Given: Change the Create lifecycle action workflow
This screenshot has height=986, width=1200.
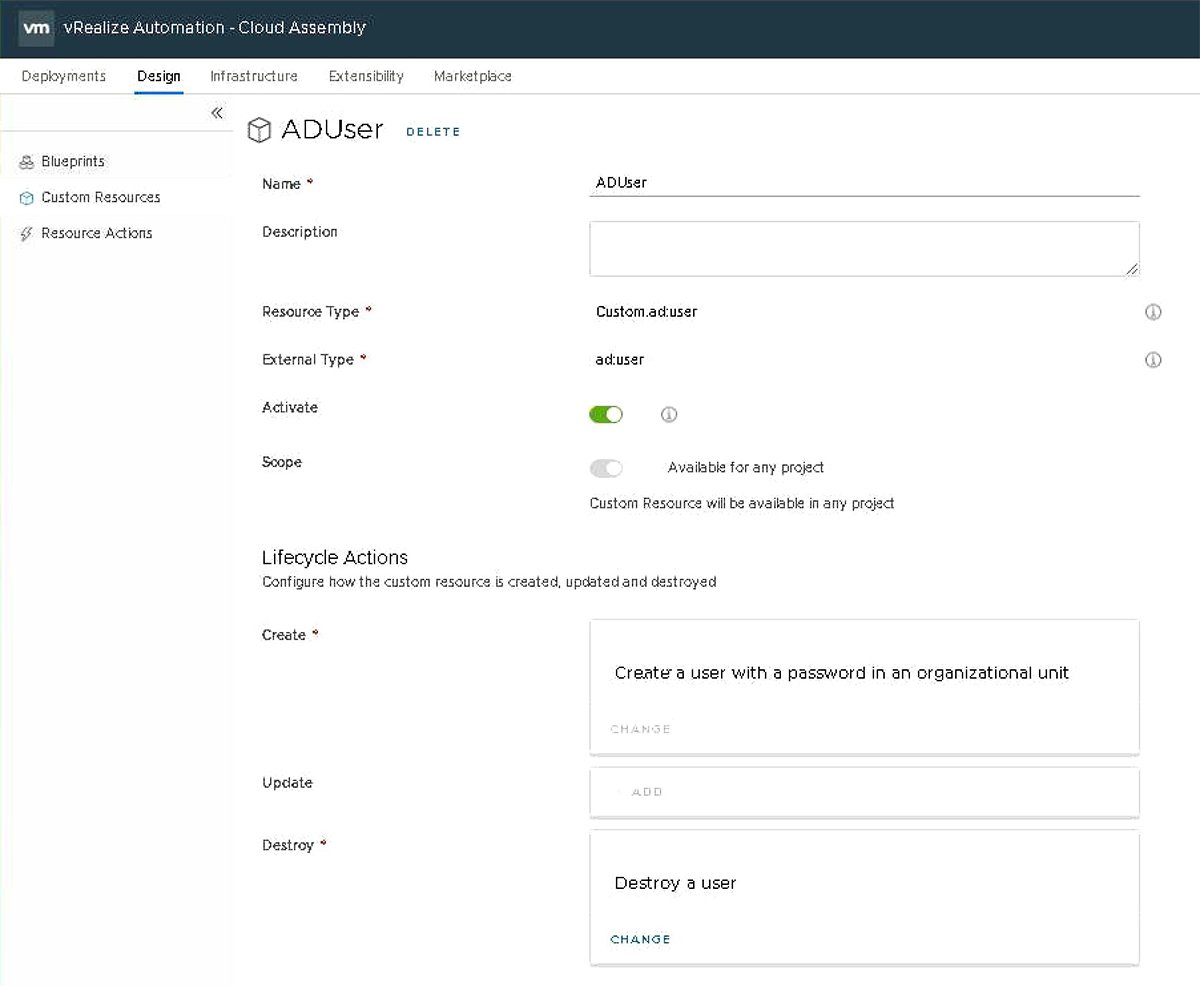Looking at the screenshot, I should click(x=640, y=729).
